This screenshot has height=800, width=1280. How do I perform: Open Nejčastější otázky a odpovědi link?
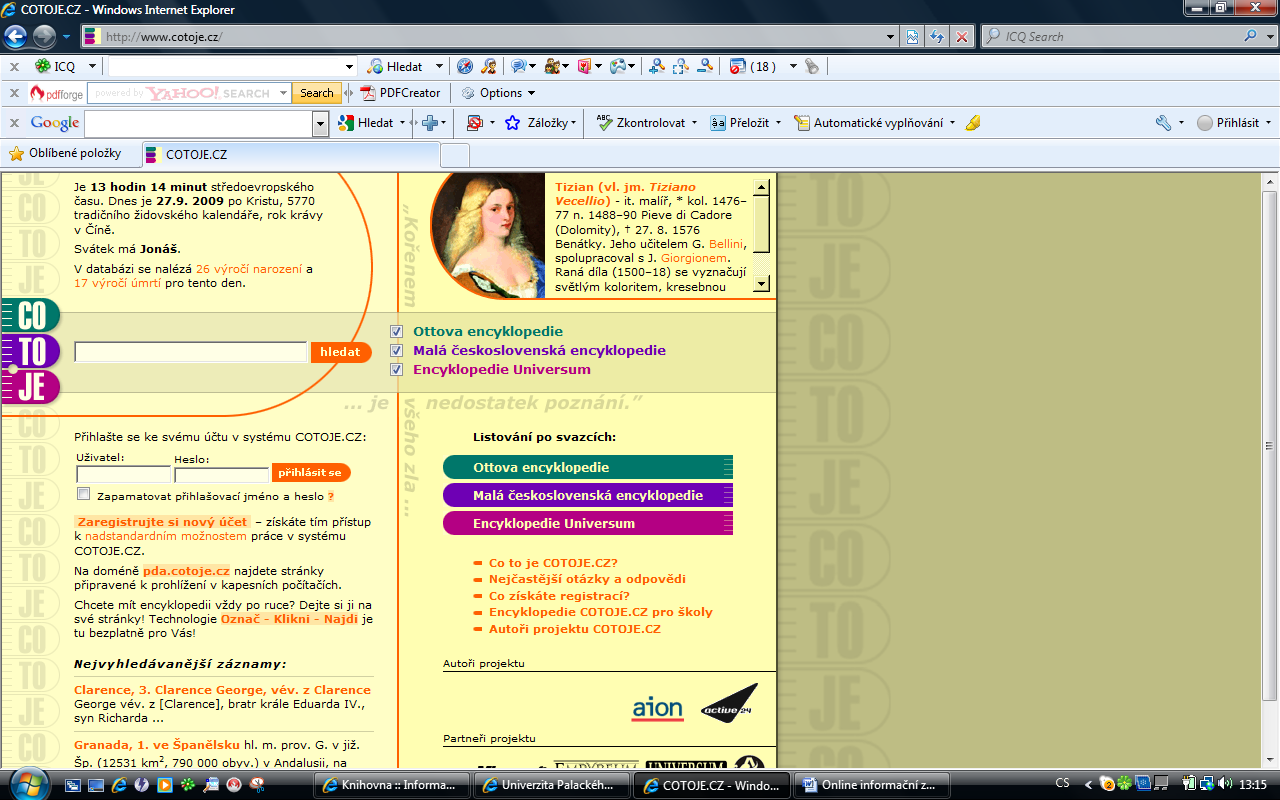tap(587, 579)
